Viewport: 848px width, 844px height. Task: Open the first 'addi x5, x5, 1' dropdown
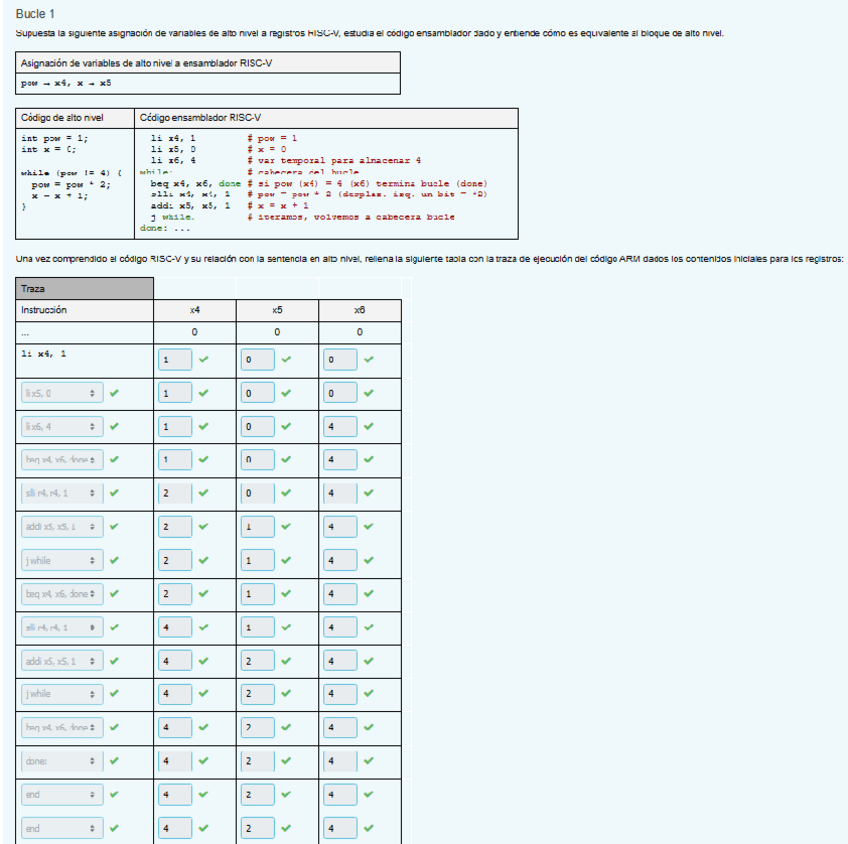tap(61, 527)
